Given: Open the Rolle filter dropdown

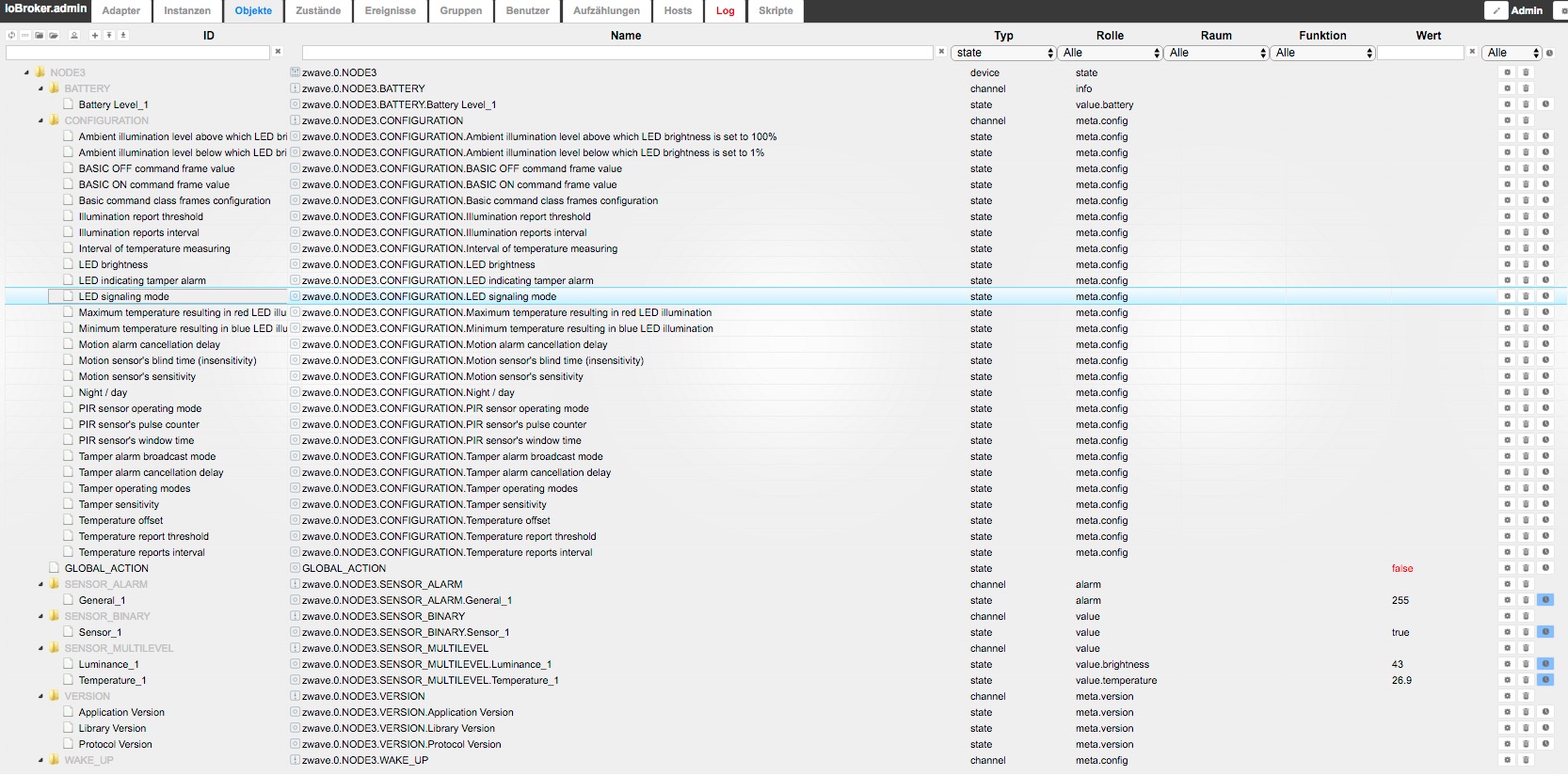Looking at the screenshot, I should 1110,53.
